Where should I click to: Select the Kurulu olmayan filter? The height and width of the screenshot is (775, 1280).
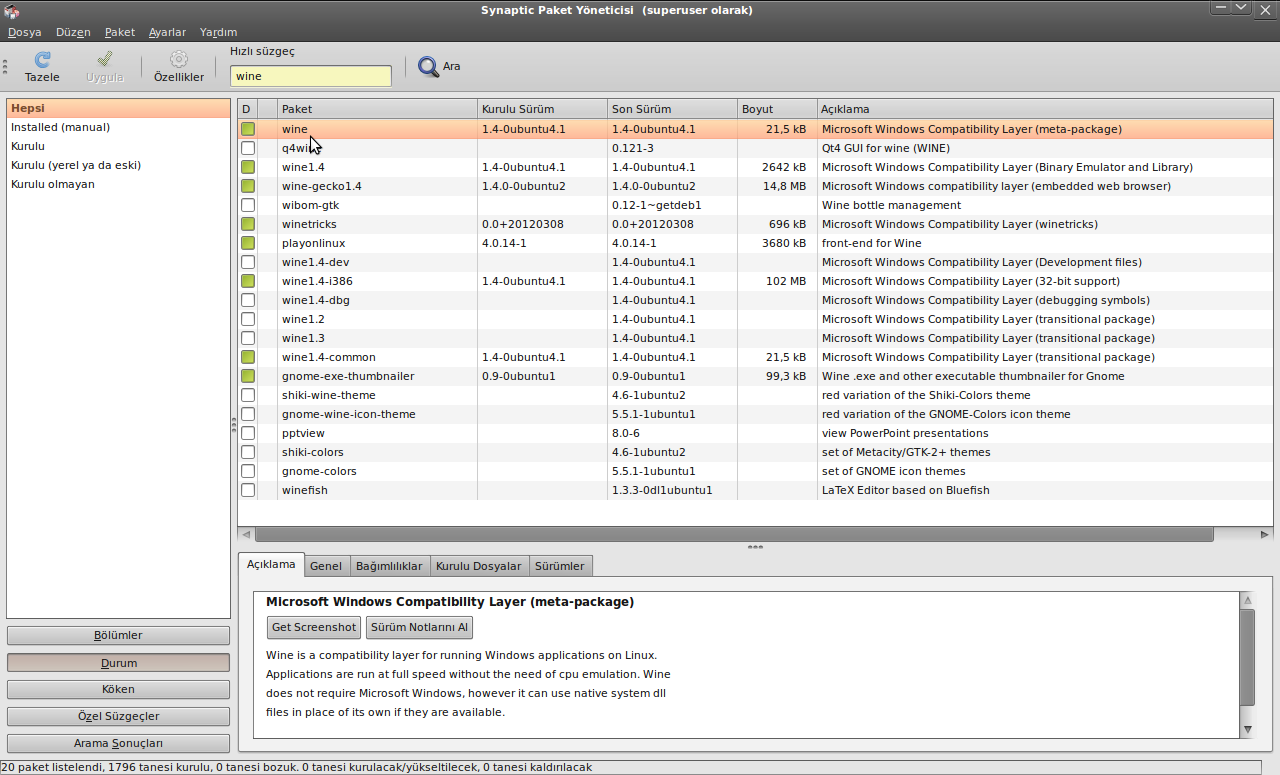pyautogui.click(x=118, y=184)
